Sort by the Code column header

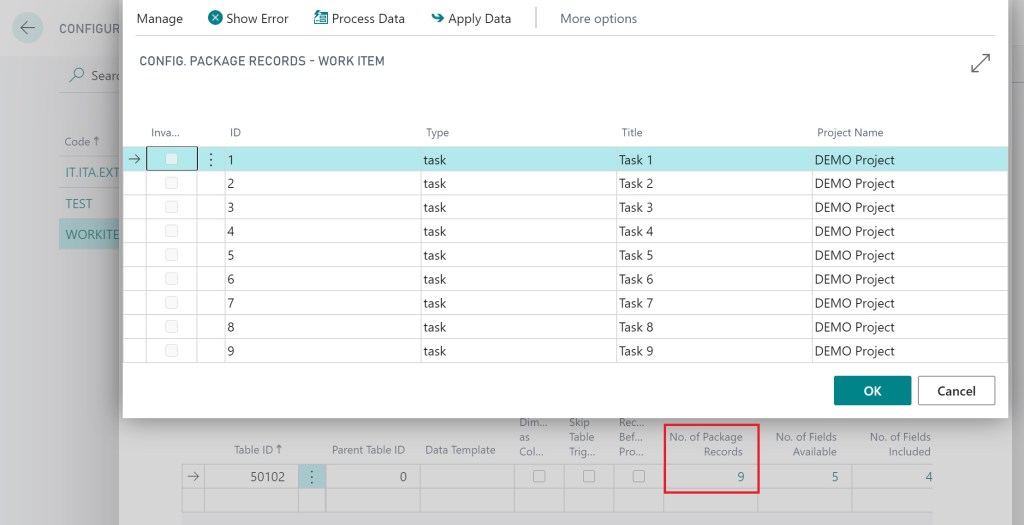[x=82, y=142]
